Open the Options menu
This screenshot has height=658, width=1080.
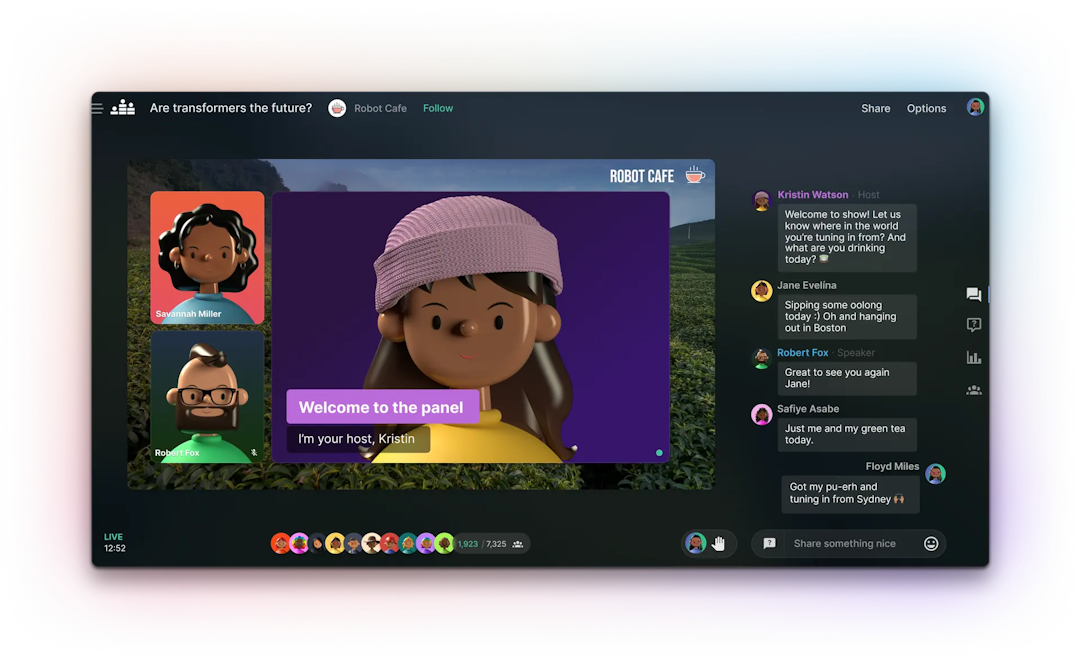pyautogui.click(x=926, y=108)
